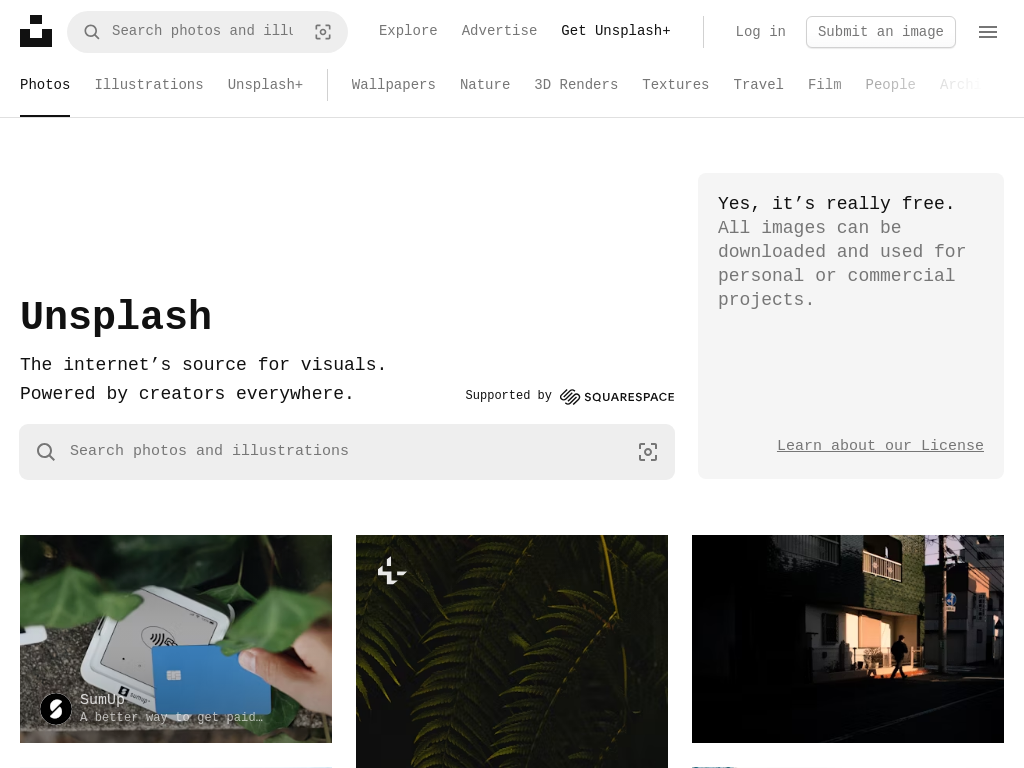Click the Unsplash logo home icon

[x=36, y=31]
